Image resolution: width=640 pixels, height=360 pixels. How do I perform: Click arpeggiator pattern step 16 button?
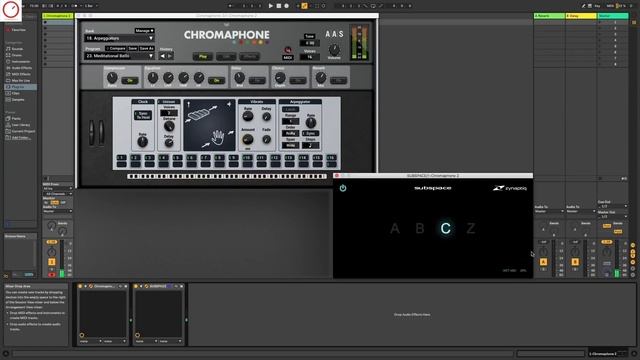331,158
